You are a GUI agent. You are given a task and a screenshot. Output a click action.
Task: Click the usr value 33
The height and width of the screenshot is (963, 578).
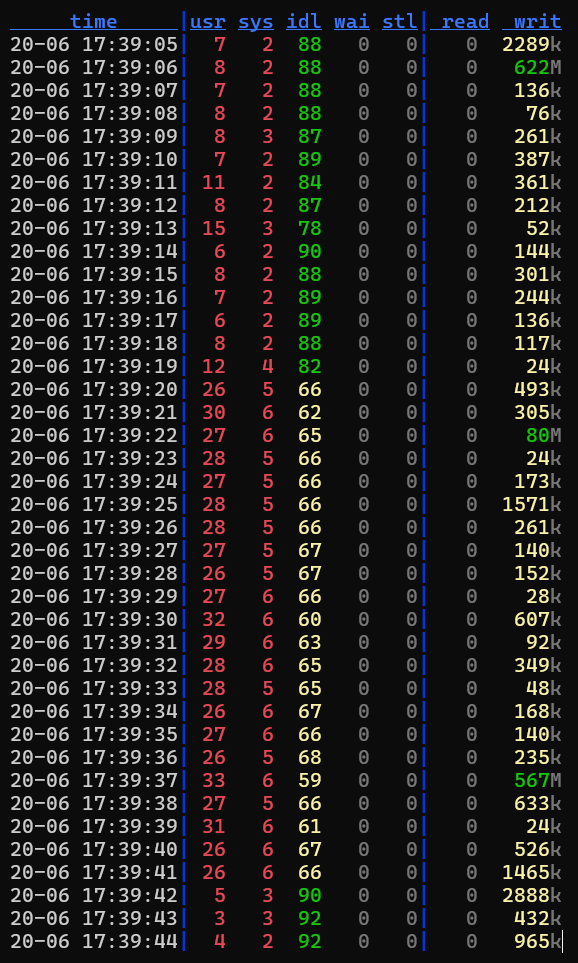(x=214, y=781)
